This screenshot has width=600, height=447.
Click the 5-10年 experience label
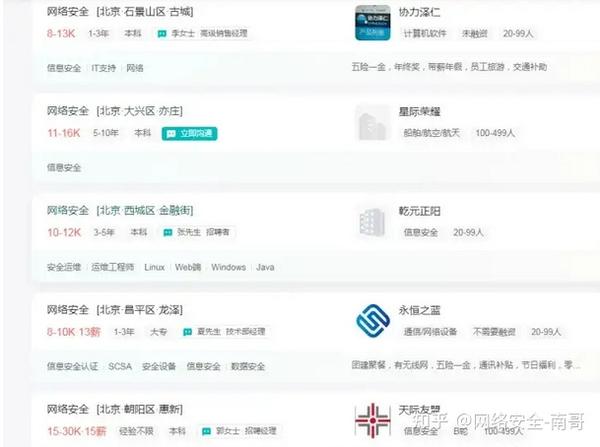tap(106, 133)
